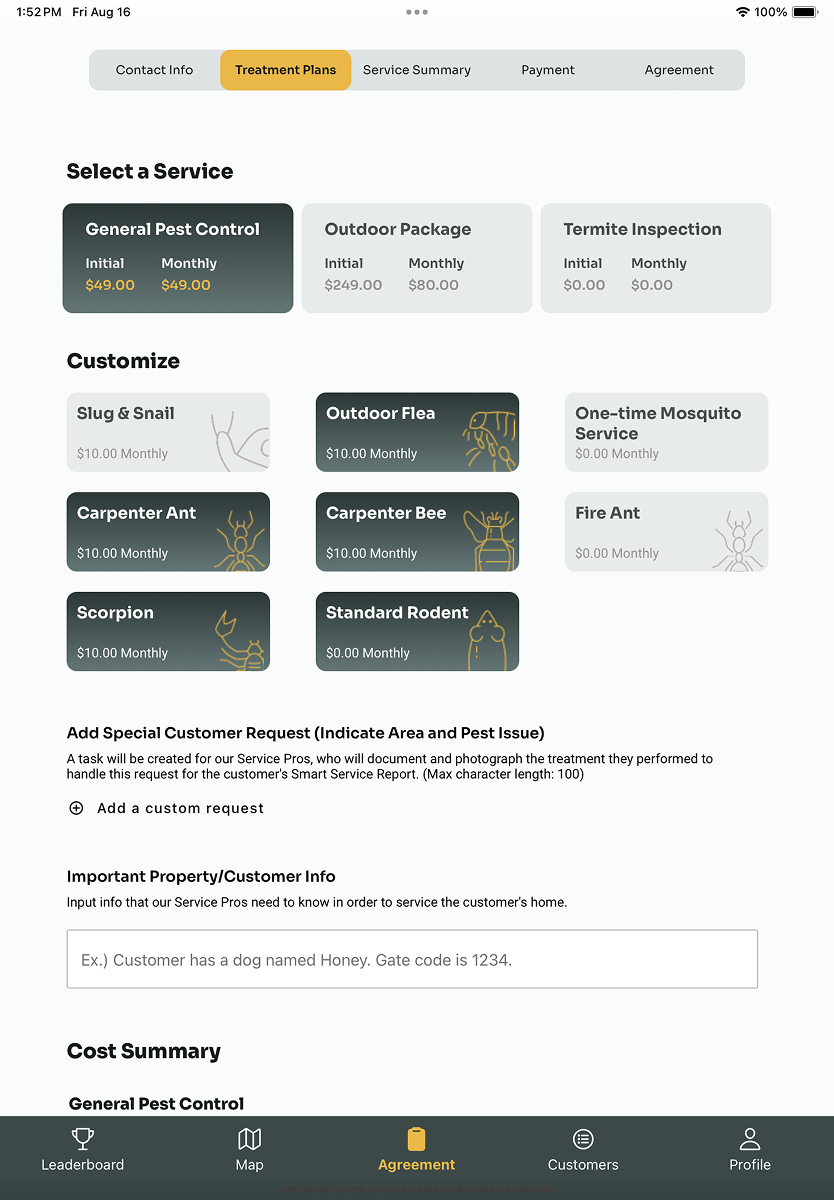Image resolution: width=834 pixels, height=1200 pixels.
Task: Click the plus icon next to custom request
Action: tap(76, 808)
